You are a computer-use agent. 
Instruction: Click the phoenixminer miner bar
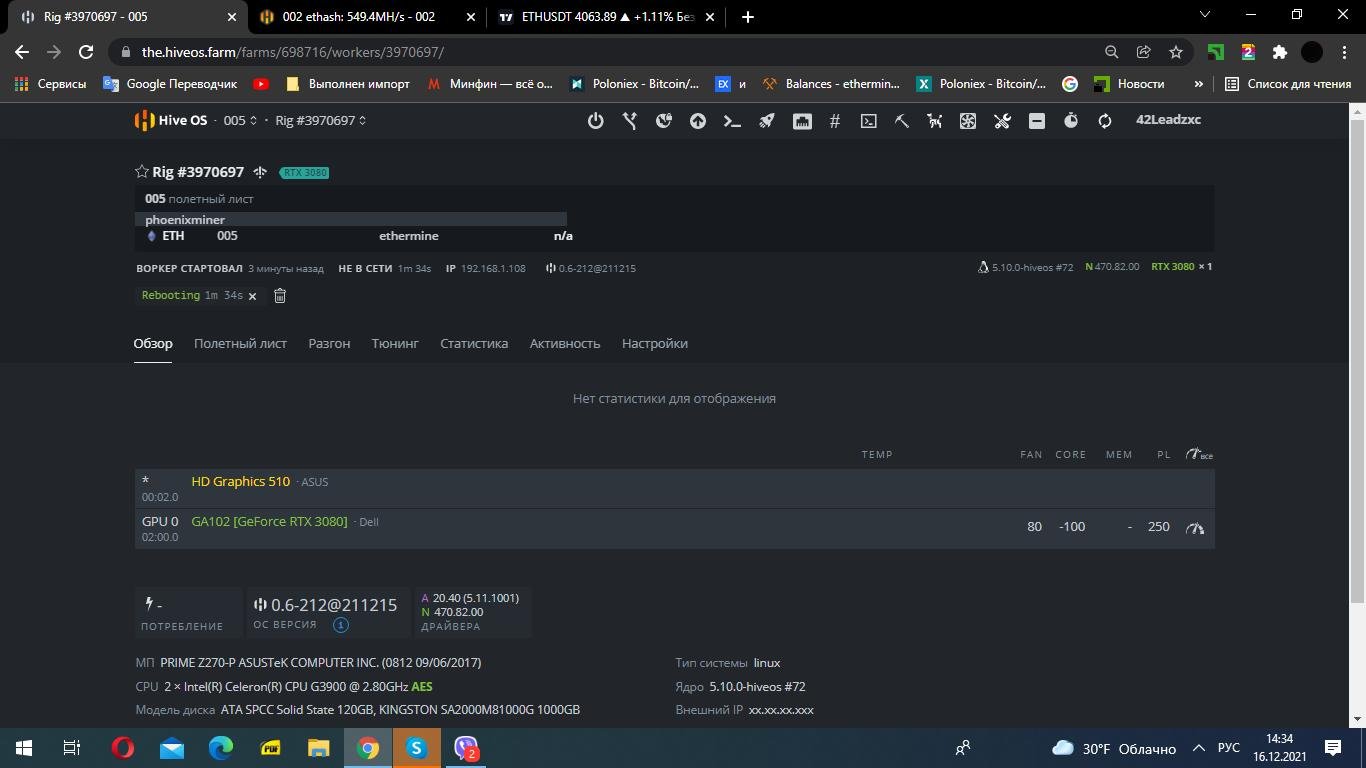[351, 219]
